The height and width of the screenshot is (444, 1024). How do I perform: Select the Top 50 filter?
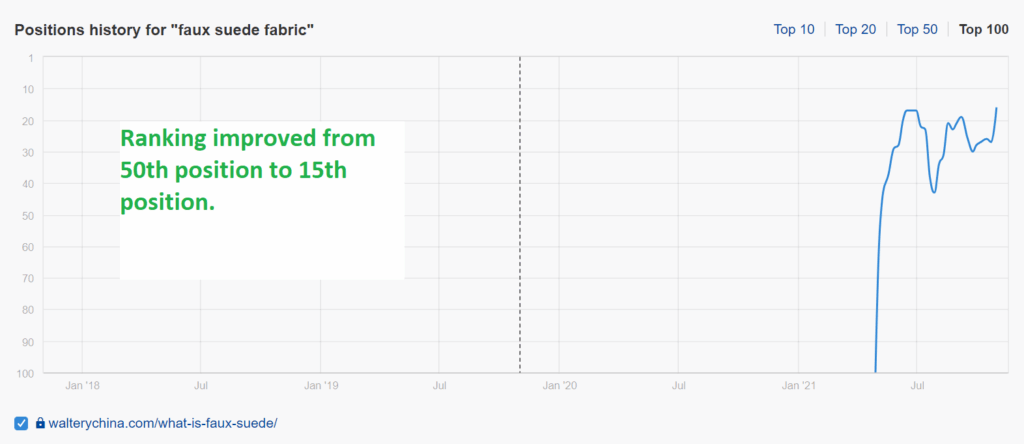[917, 29]
